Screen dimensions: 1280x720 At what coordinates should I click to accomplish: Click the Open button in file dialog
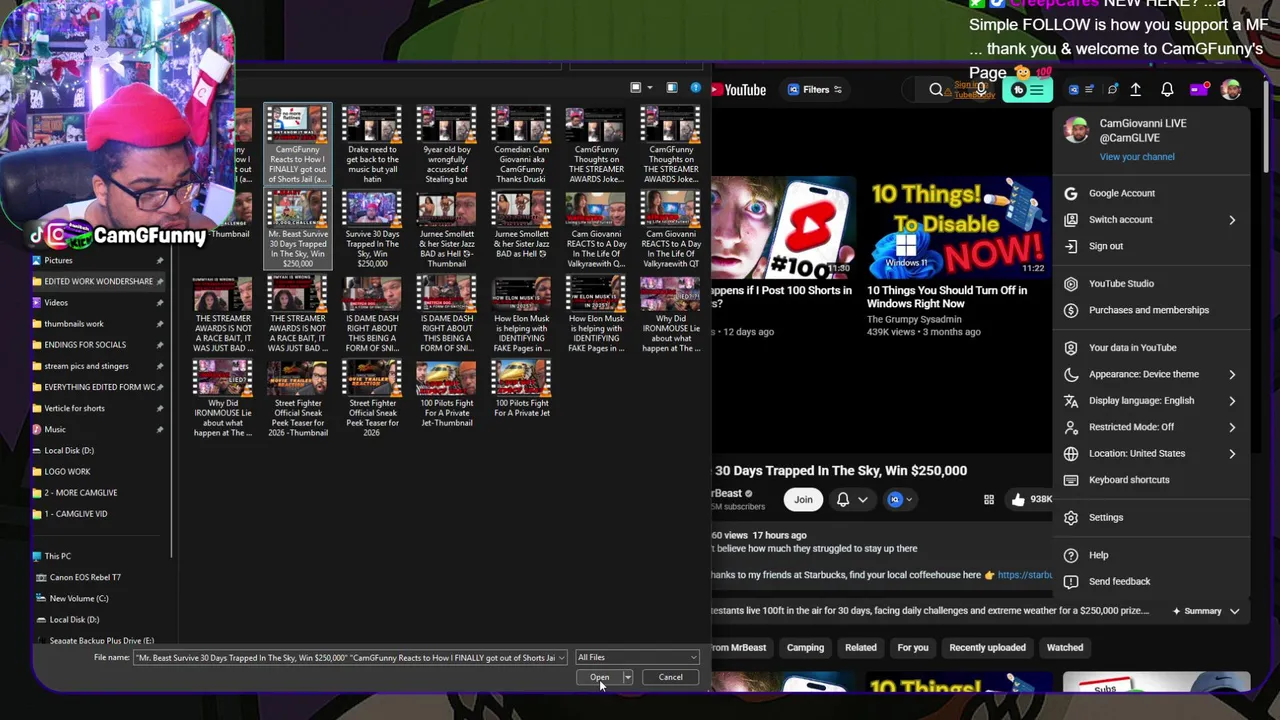coord(599,677)
